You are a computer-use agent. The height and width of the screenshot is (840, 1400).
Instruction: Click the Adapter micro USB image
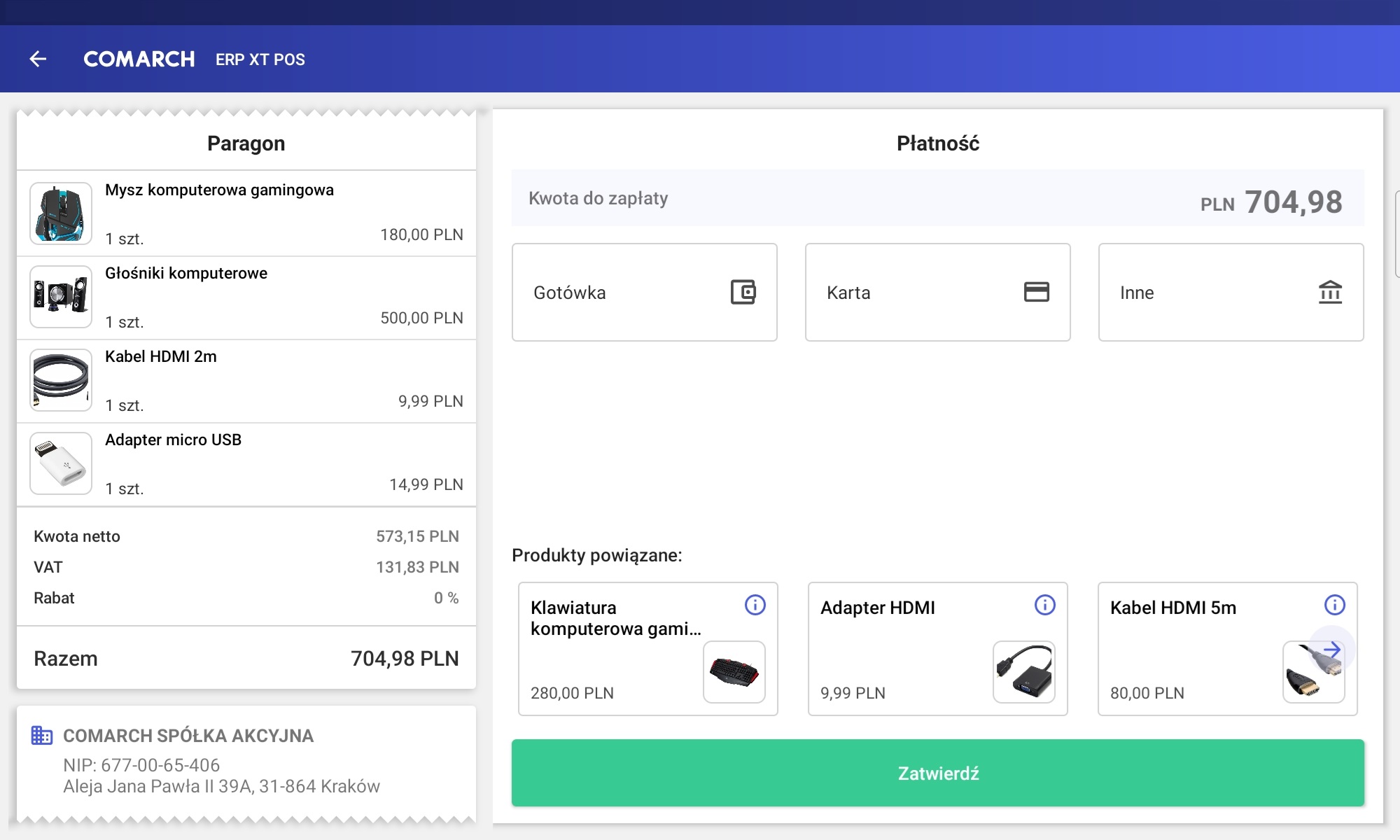pos(61,463)
